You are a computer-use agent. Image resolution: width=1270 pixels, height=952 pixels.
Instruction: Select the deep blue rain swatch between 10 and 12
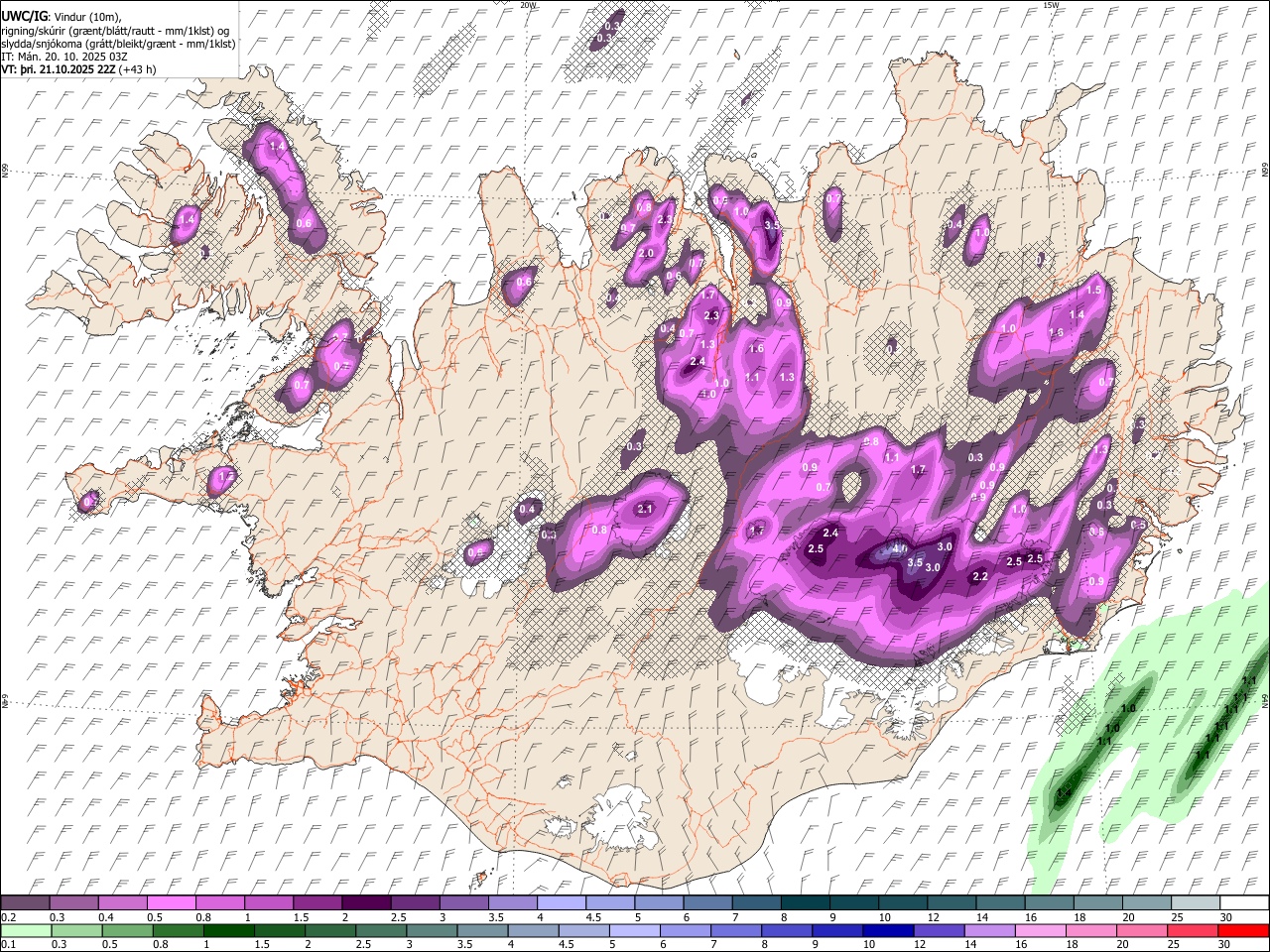(x=887, y=930)
